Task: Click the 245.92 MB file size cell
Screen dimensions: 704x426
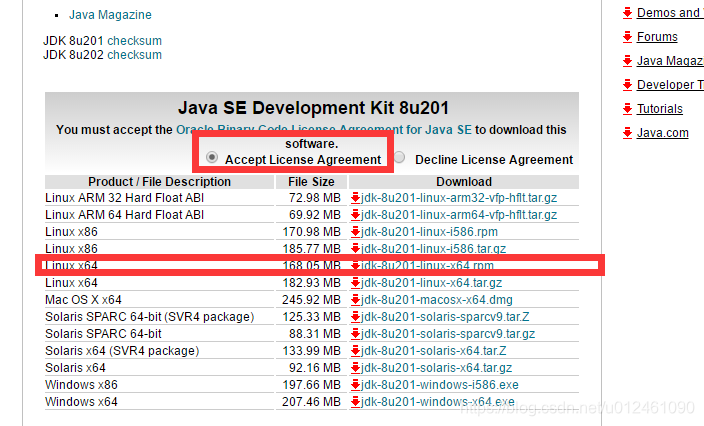Action: (x=311, y=300)
